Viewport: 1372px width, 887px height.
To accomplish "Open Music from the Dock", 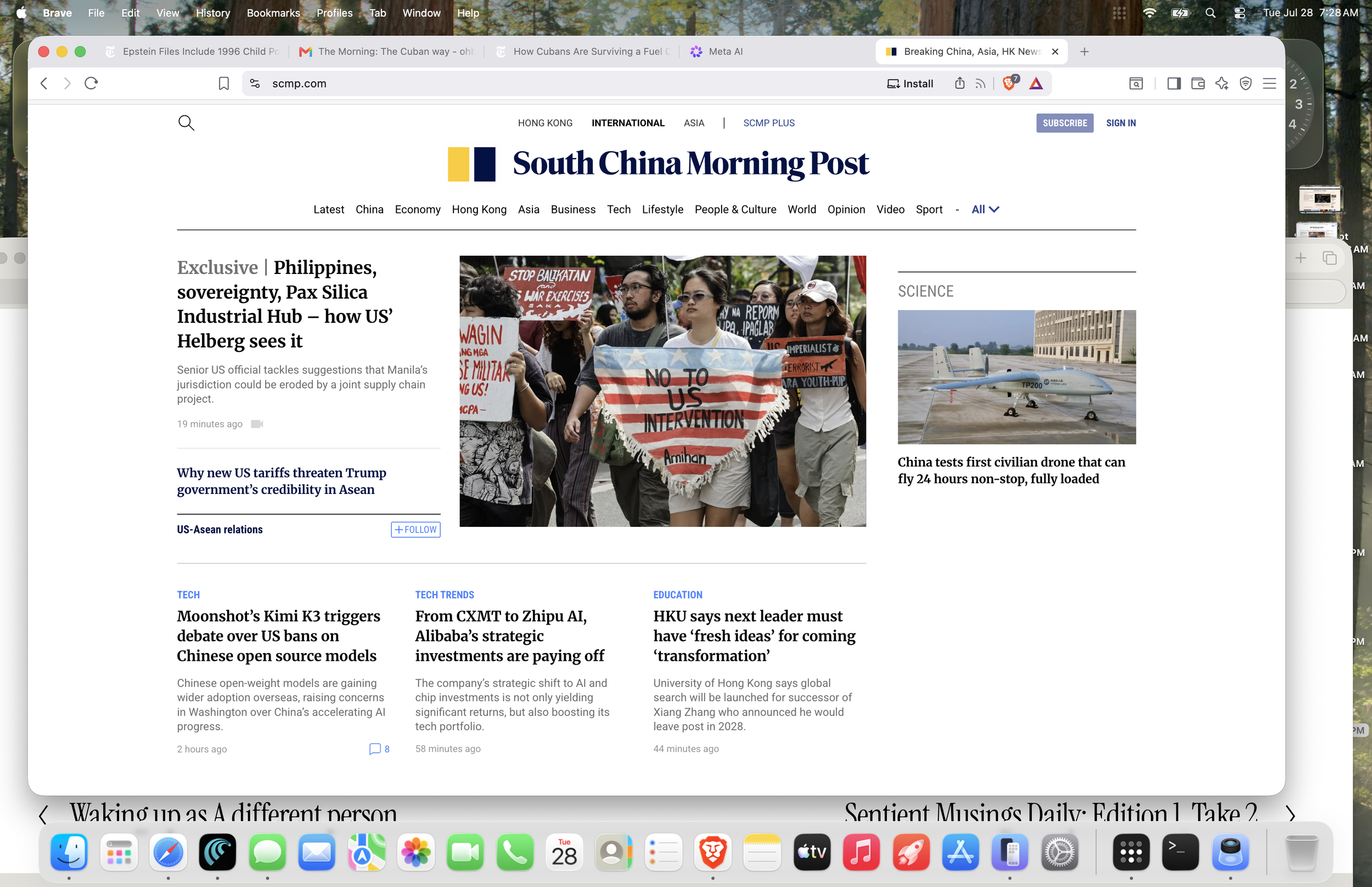I will coord(861,852).
